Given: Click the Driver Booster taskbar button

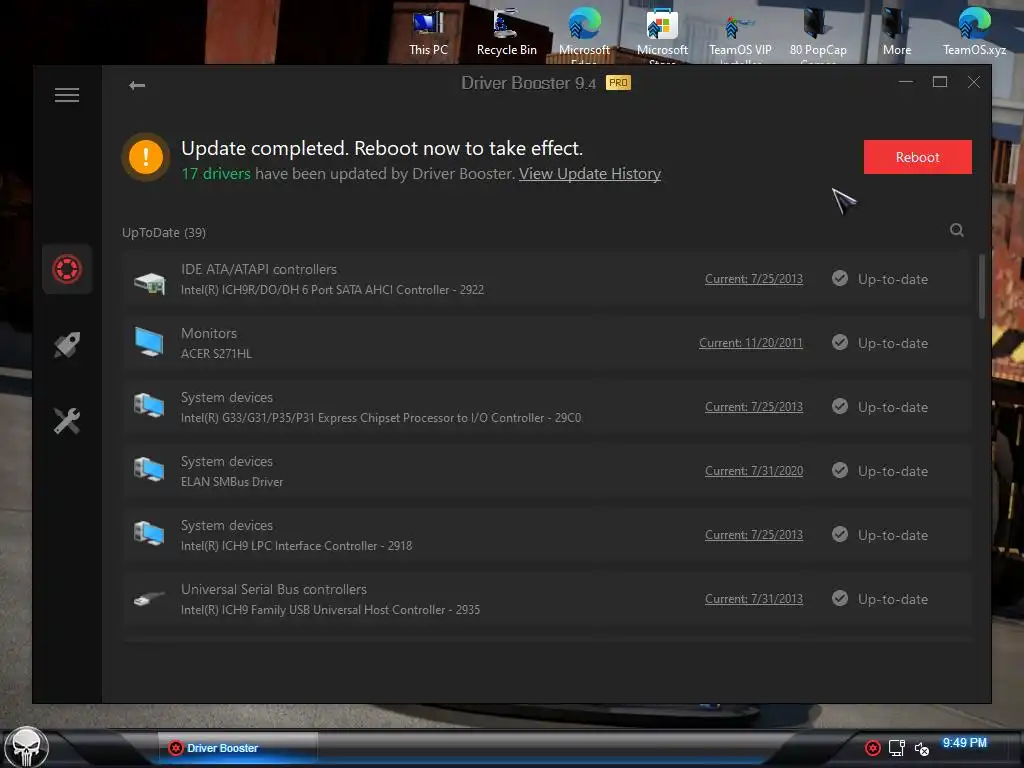Looking at the screenshot, I should click(238, 748).
